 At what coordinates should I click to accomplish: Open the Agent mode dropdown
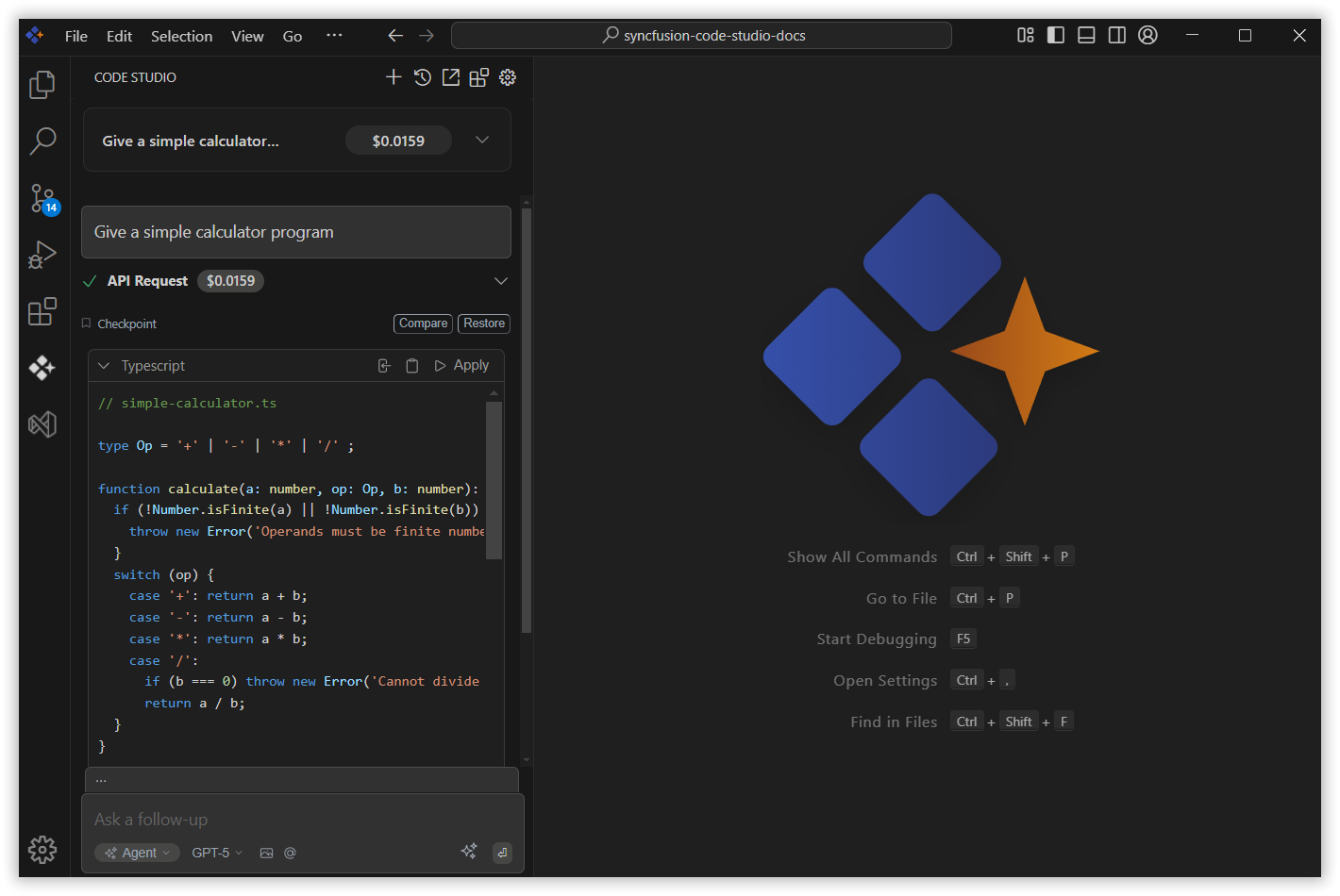point(137,853)
